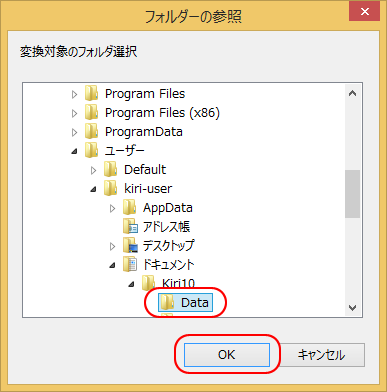Confirm selection with the OK button
The image size is (387, 392).
click(x=227, y=355)
